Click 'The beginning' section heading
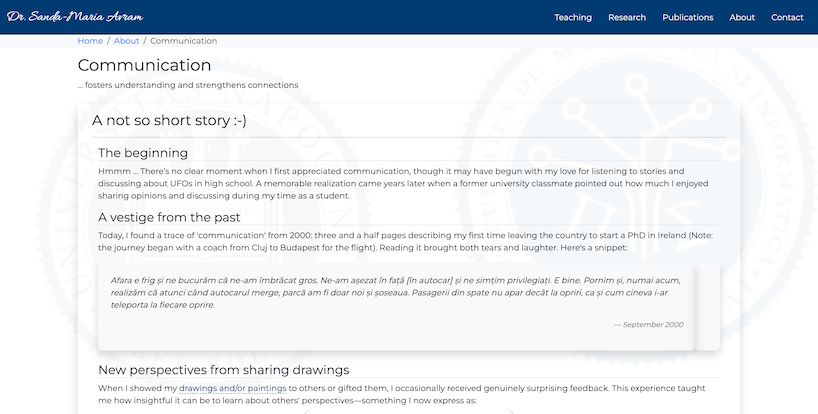 [x=143, y=153]
